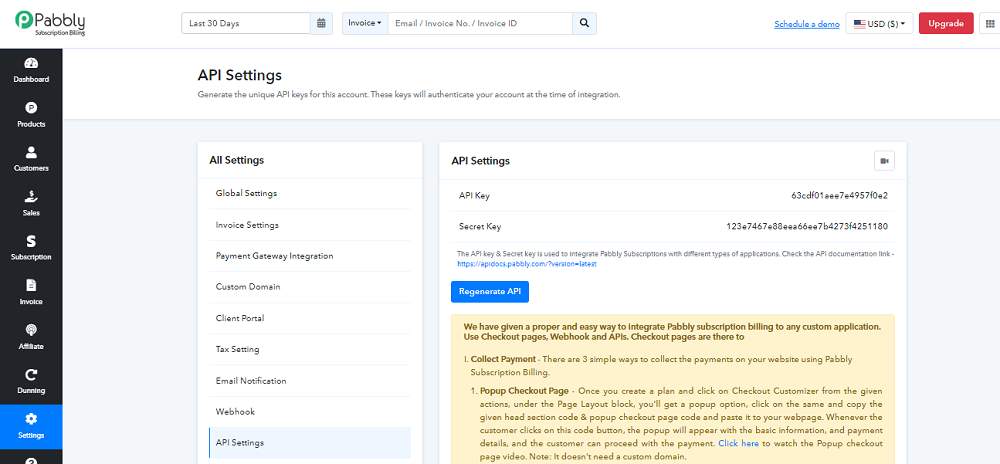1000x464 pixels.
Task: Select Email Notification in All Settings
Action: coord(310,381)
